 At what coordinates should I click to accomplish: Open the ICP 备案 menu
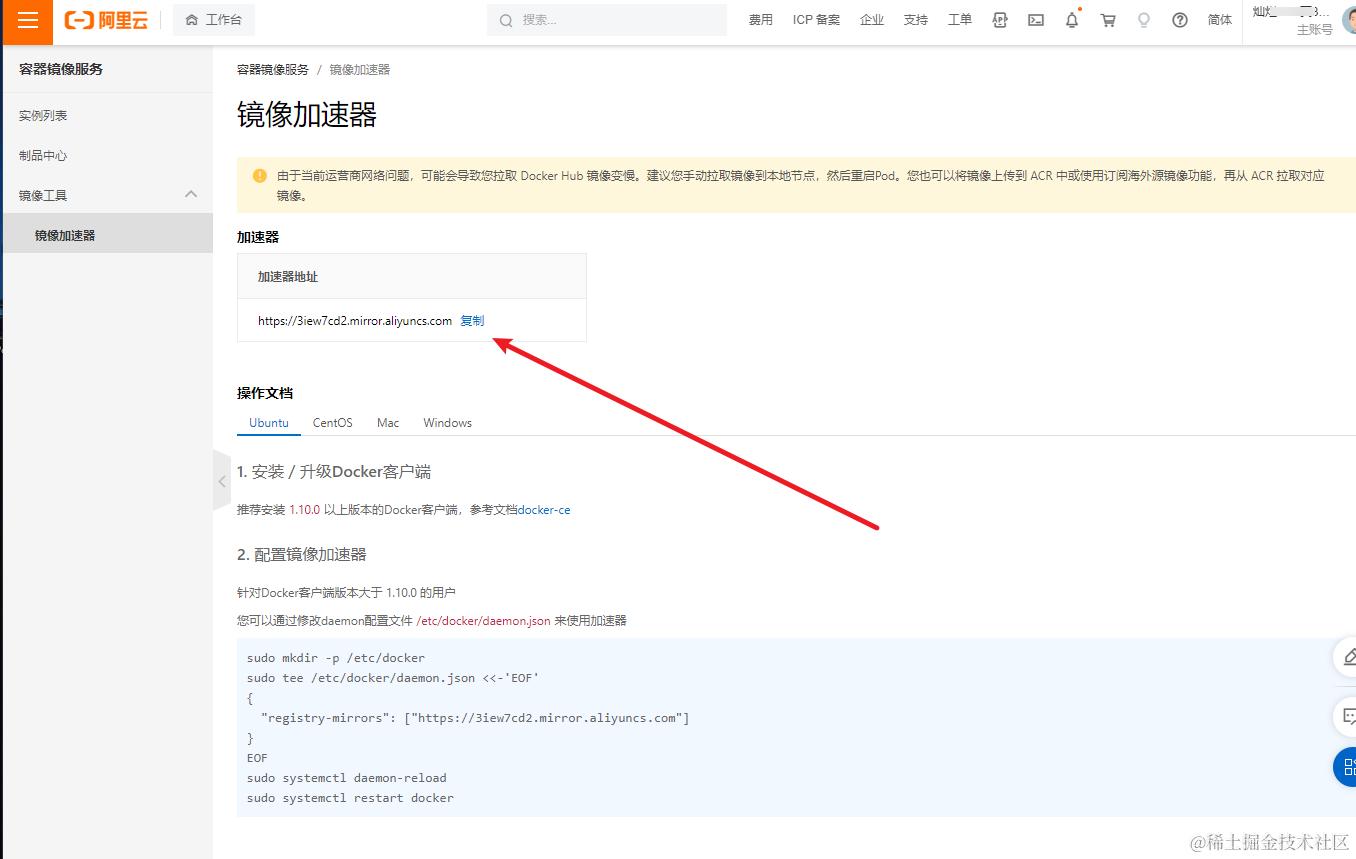816,20
